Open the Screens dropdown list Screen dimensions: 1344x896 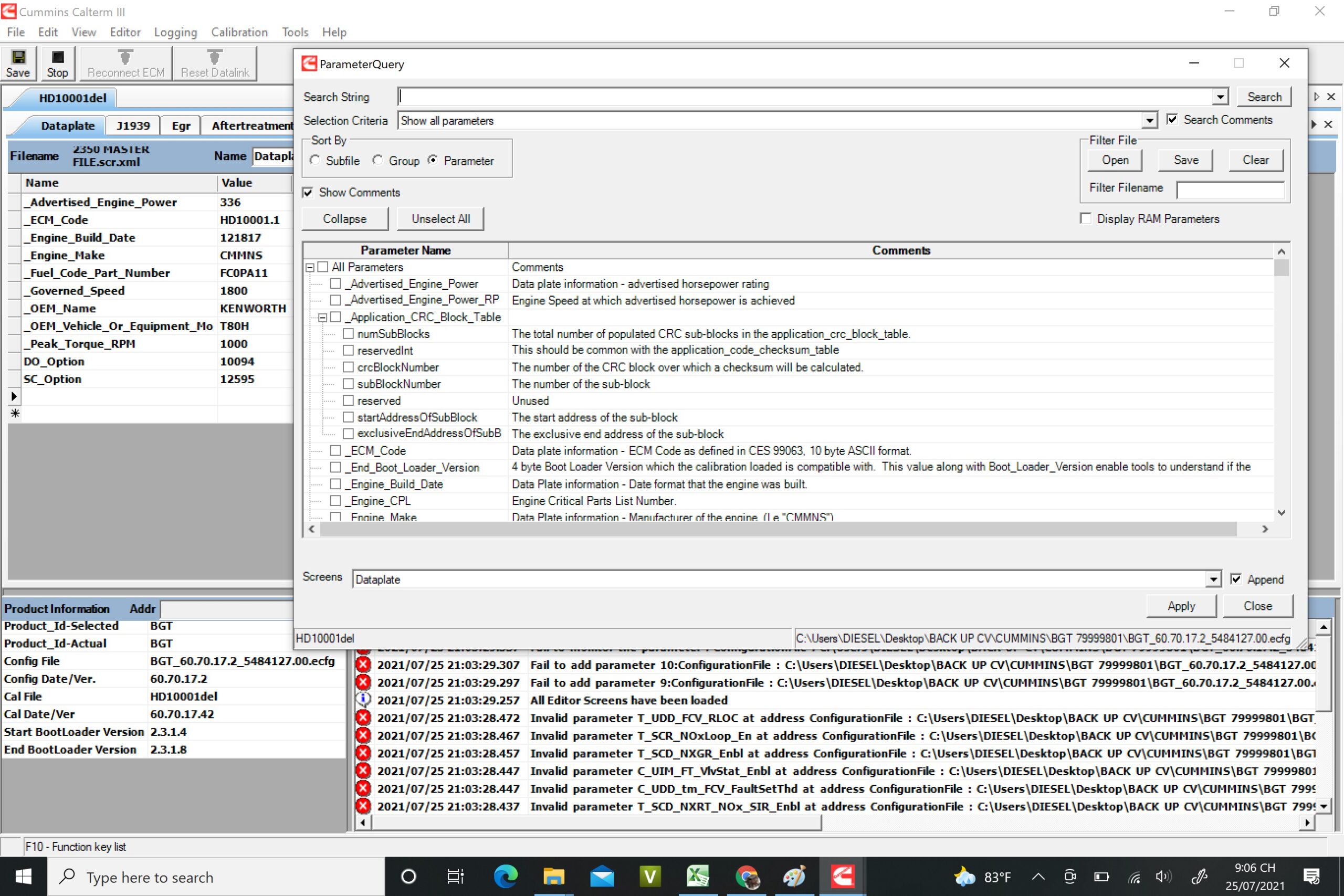click(x=1213, y=579)
